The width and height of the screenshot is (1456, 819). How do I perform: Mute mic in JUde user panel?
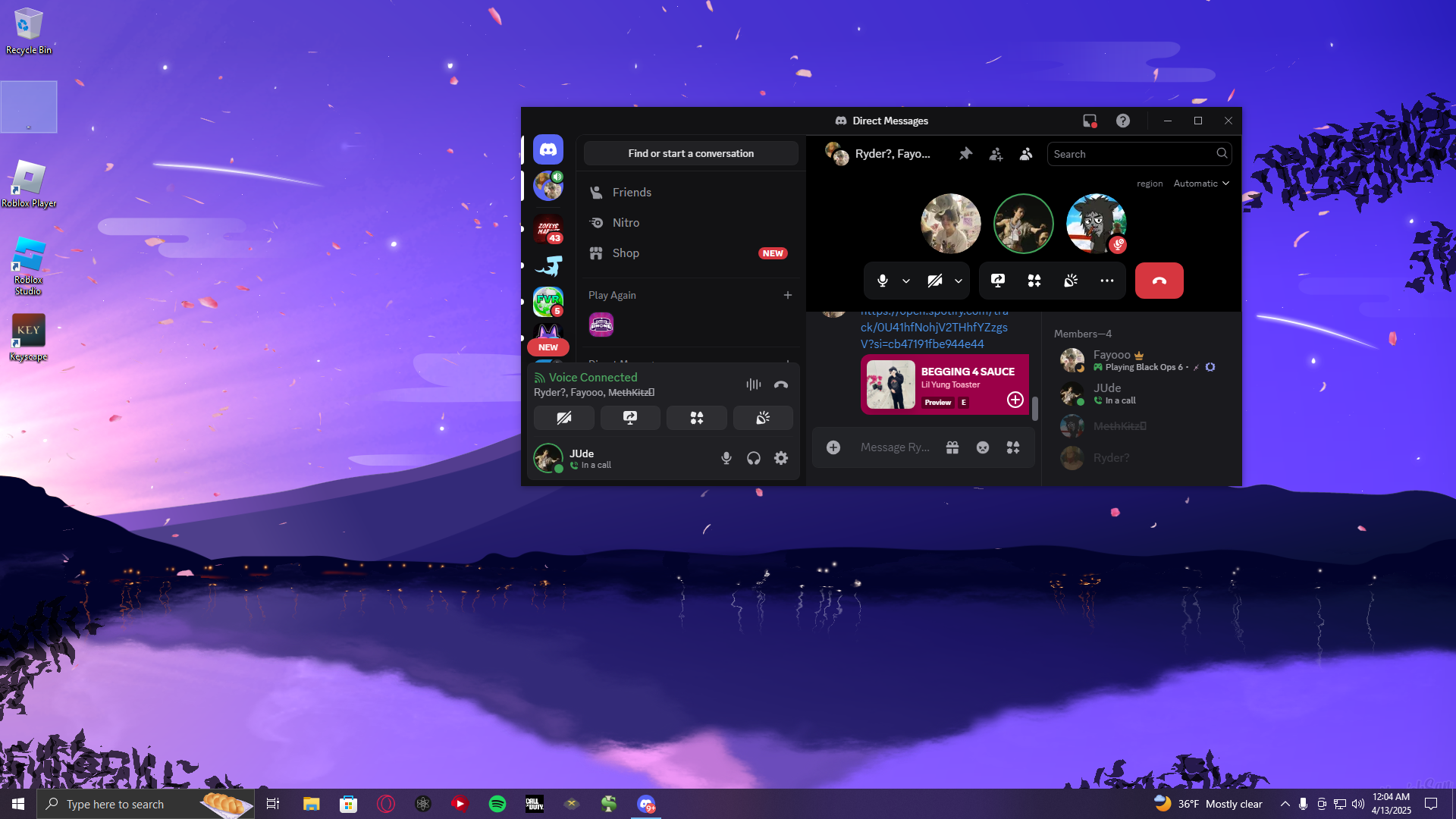click(726, 458)
